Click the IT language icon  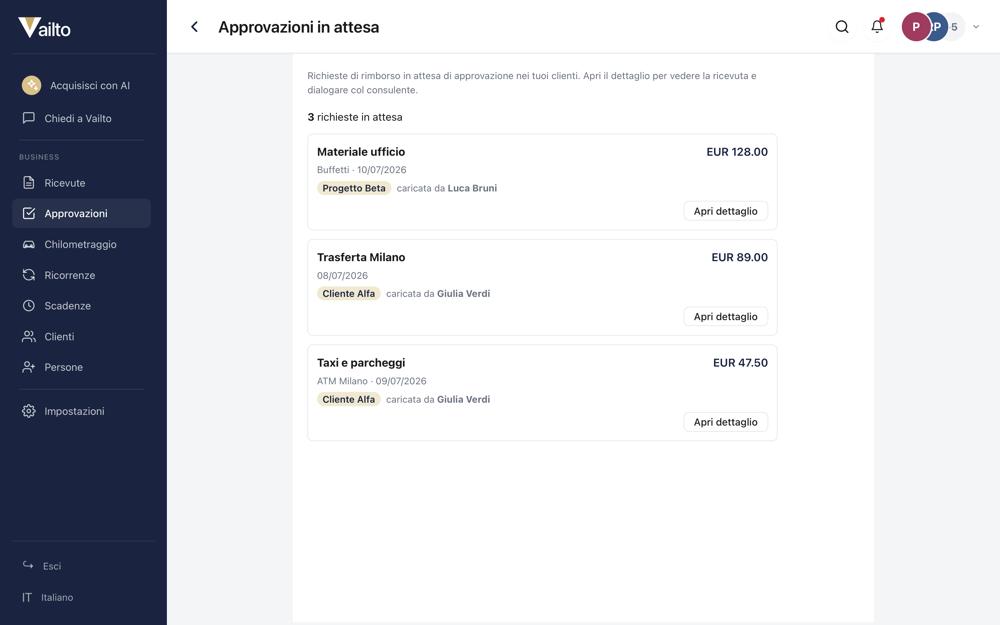tap(27, 597)
